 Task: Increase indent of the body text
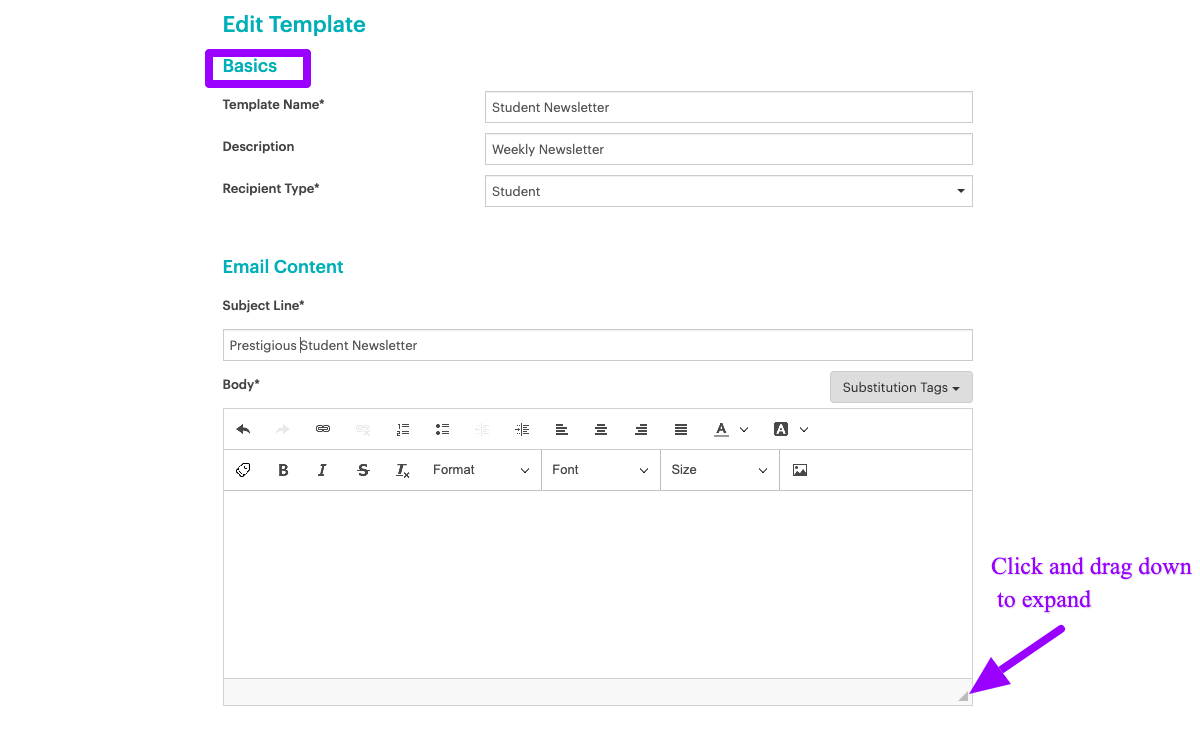522,429
